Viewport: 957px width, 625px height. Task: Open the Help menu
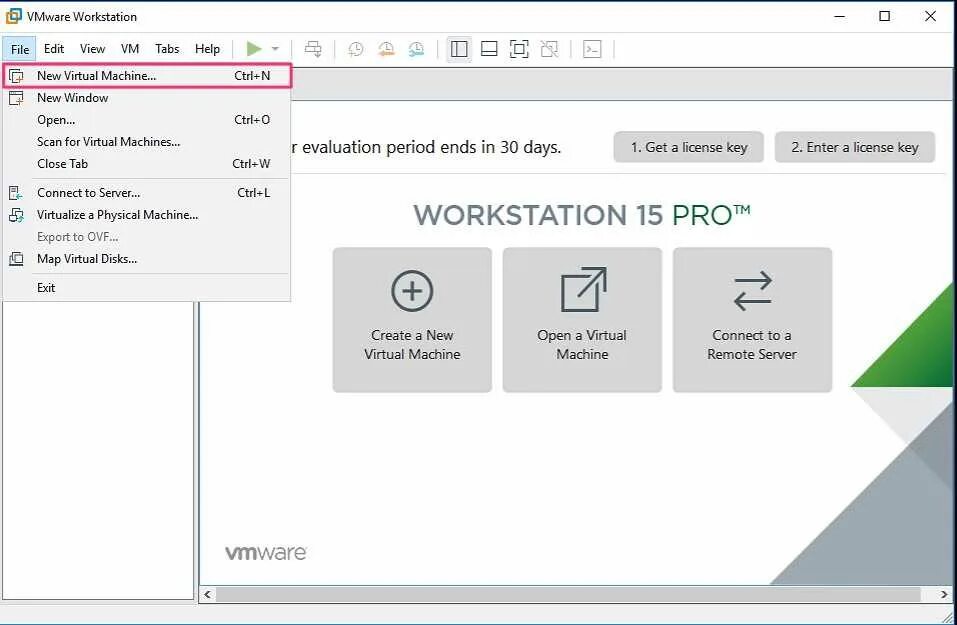208,49
